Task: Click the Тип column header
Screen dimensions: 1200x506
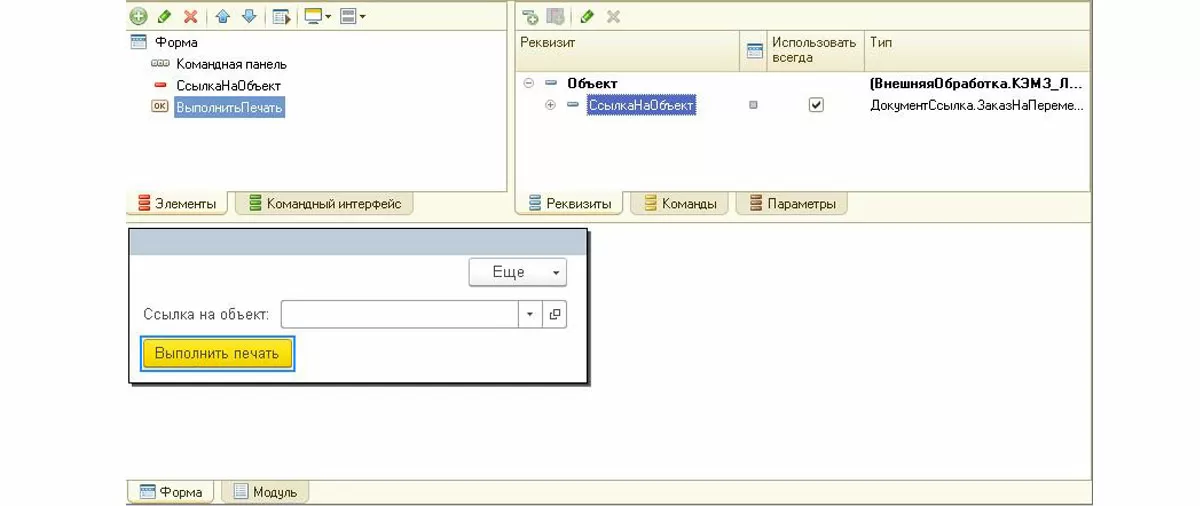Action: pos(977,50)
